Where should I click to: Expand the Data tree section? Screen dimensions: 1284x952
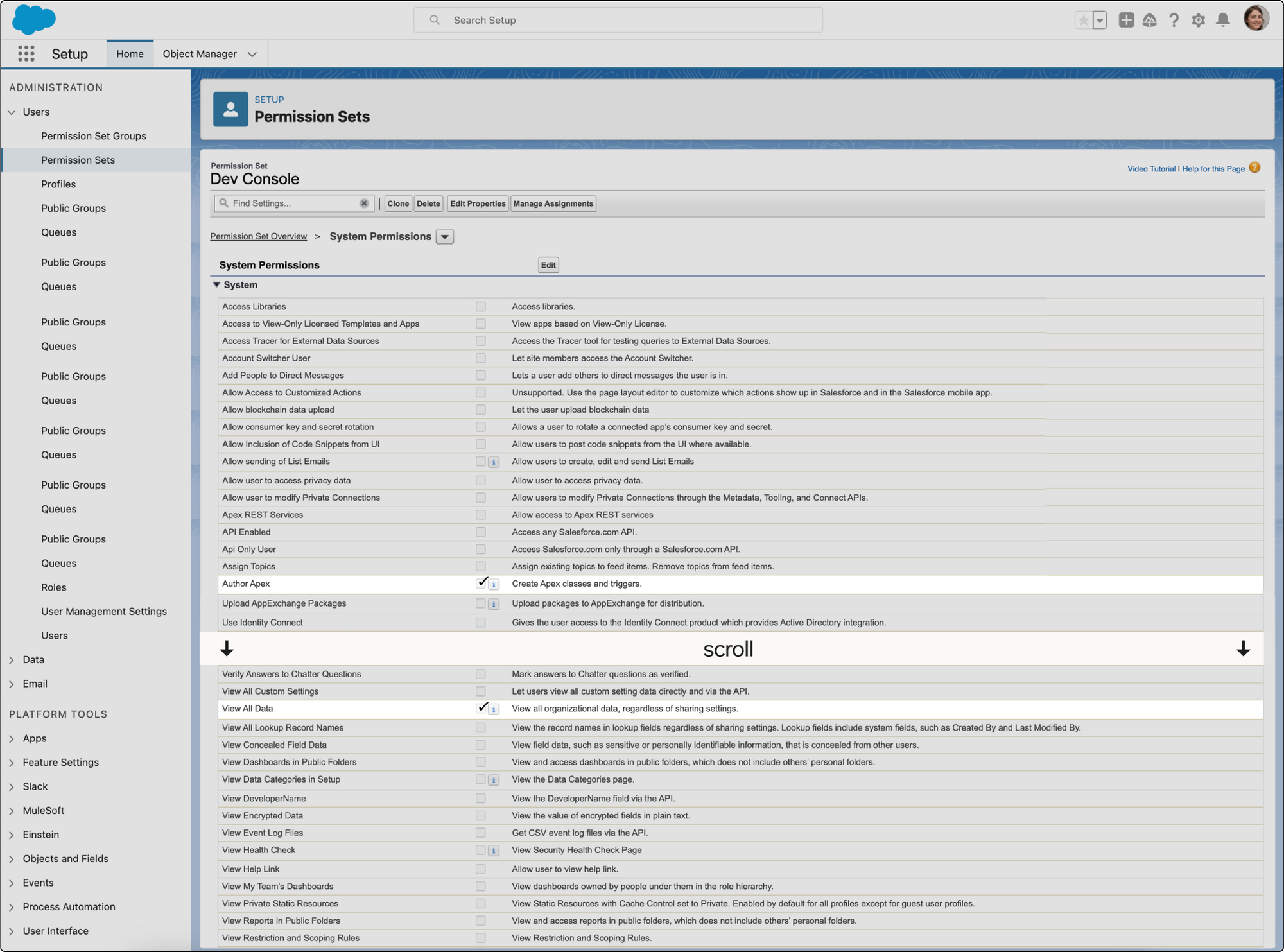12,660
